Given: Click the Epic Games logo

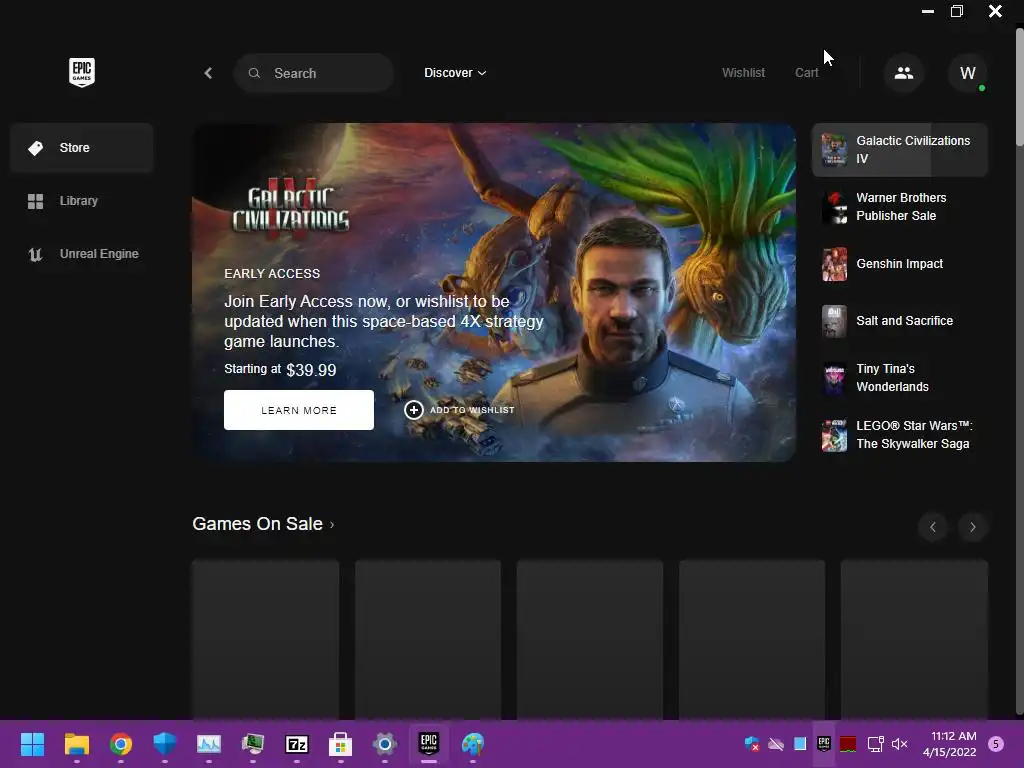Looking at the screenshot, I should (x=82, y=72).
